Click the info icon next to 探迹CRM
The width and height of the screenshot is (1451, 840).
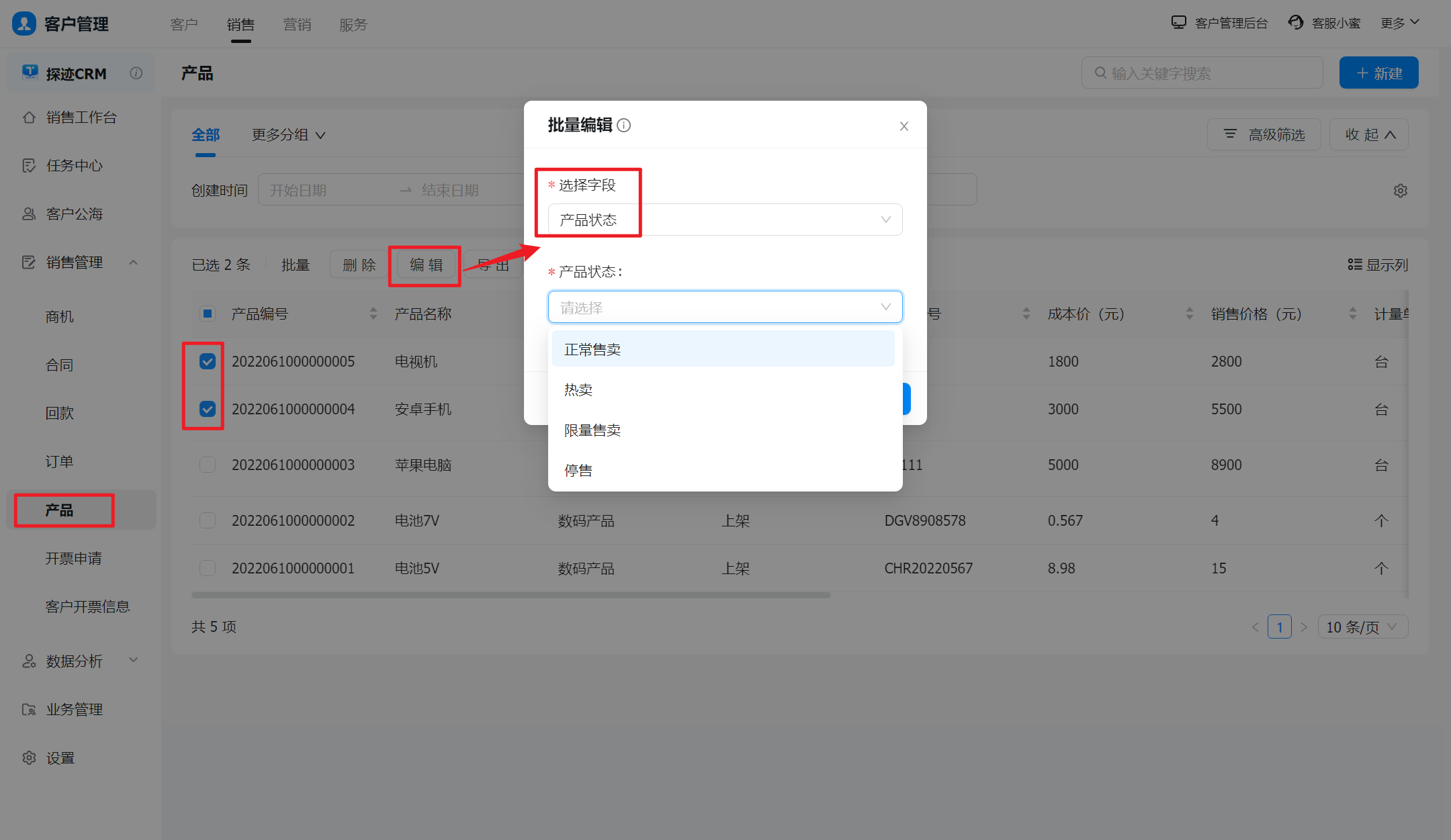tap(136, 73)
